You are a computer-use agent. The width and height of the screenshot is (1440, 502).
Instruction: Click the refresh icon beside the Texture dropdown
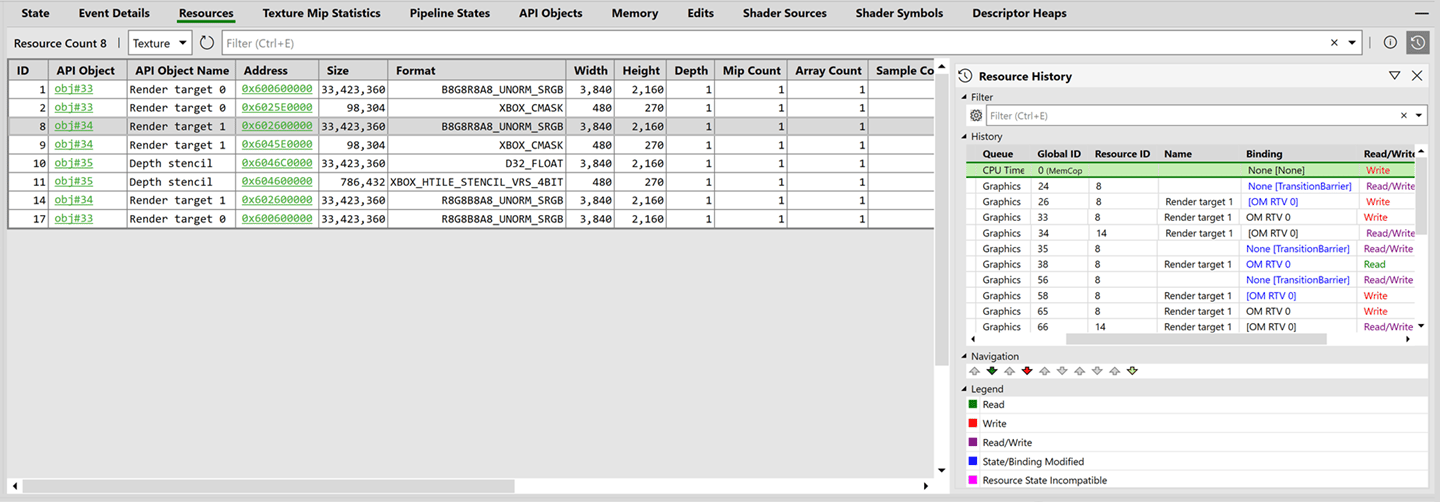pyautogui.click(x=207, y=43)
